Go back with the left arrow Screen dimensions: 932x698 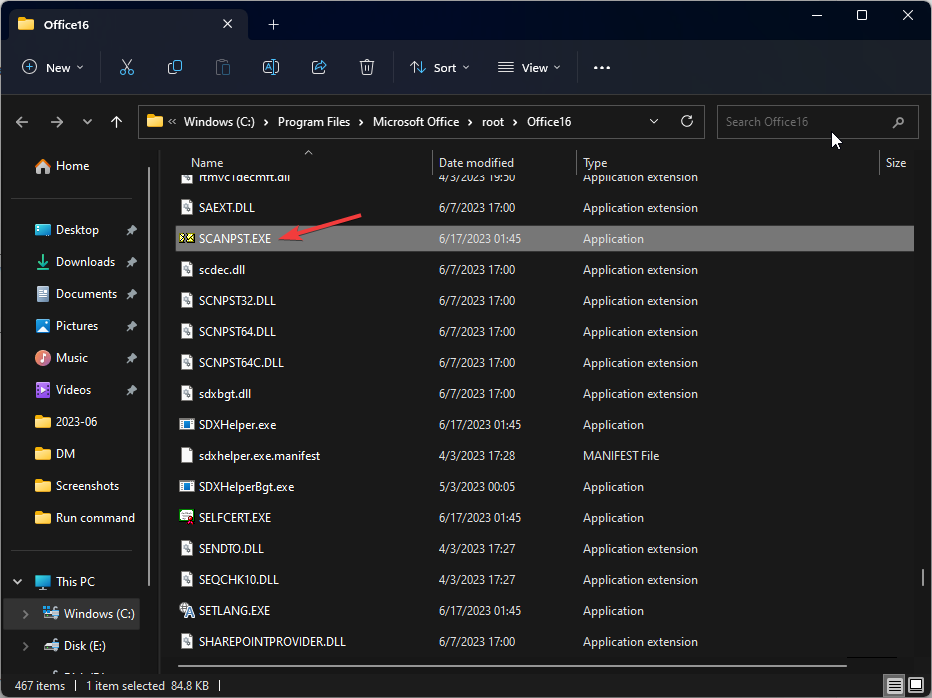[22, 122]
